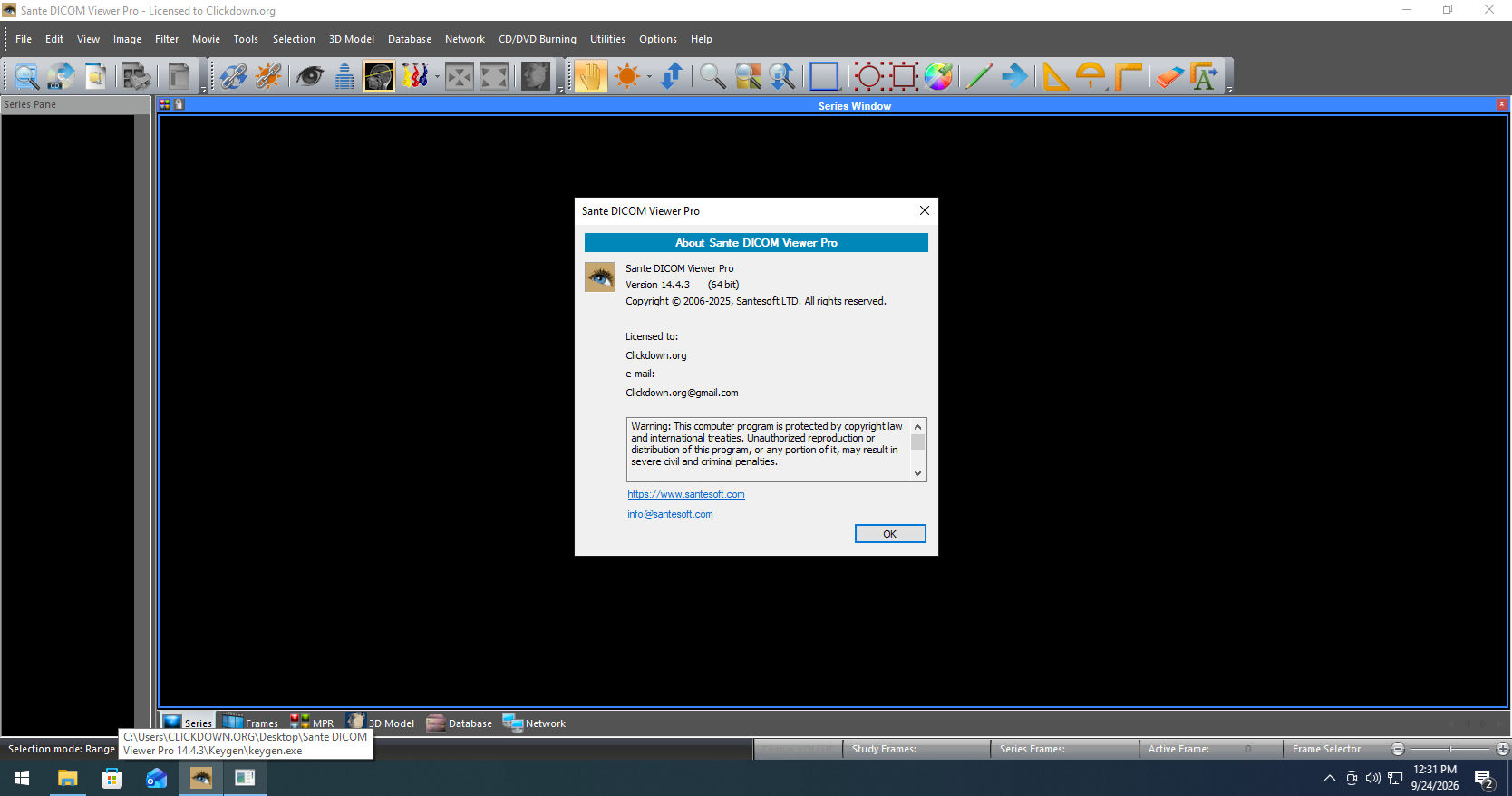1512x796 pixels.
Task: Switch to the MPR tab
Action: pyautogui.click(x=312, y=723)
